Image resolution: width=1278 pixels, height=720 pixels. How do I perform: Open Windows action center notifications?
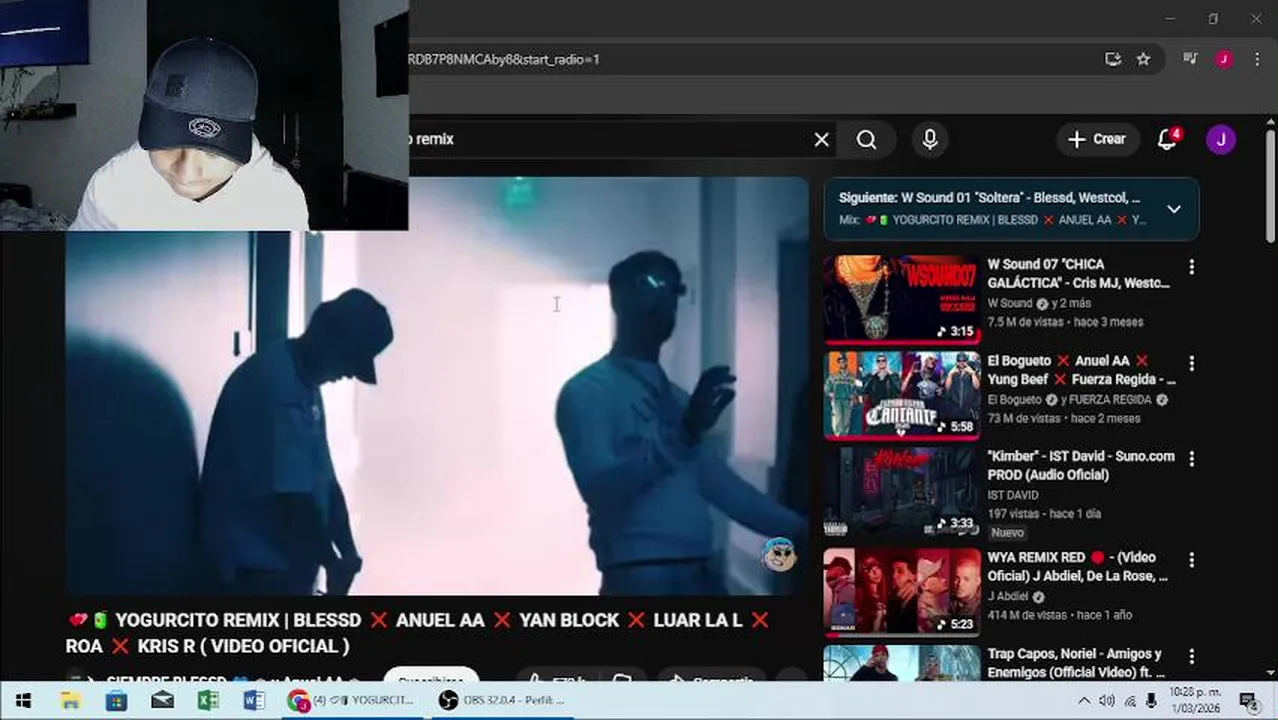(1247, 700)
